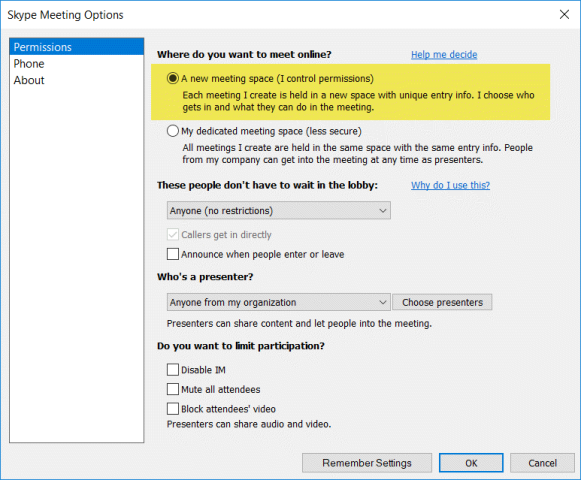Toggle the 'Callers get in directly' checkbox
Viewport: 581px width, 480px height.
click(173, 235)
